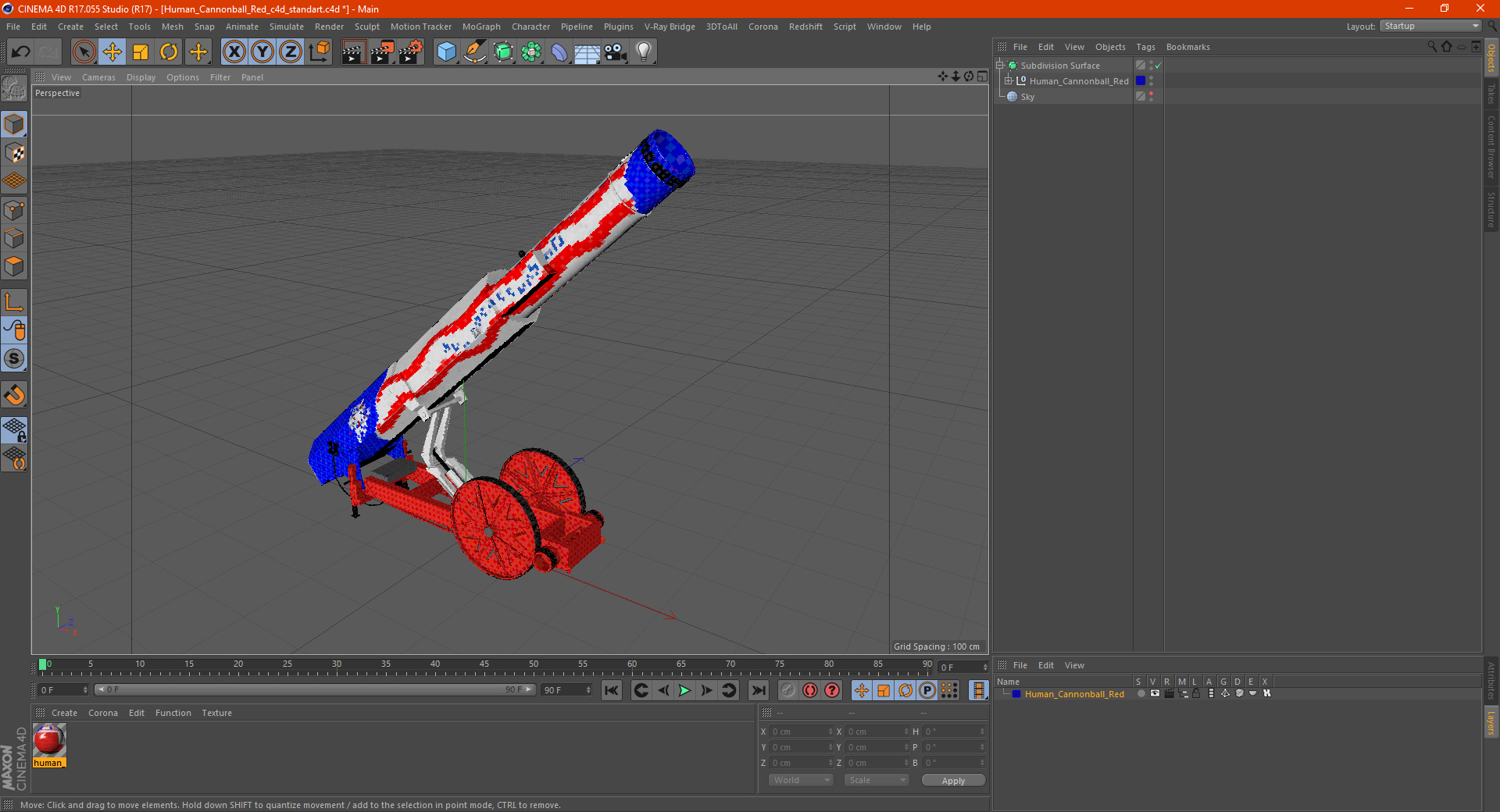The image size is (1500, 812).
Task: Toggle Y axis lock
Action: [262, 52]
